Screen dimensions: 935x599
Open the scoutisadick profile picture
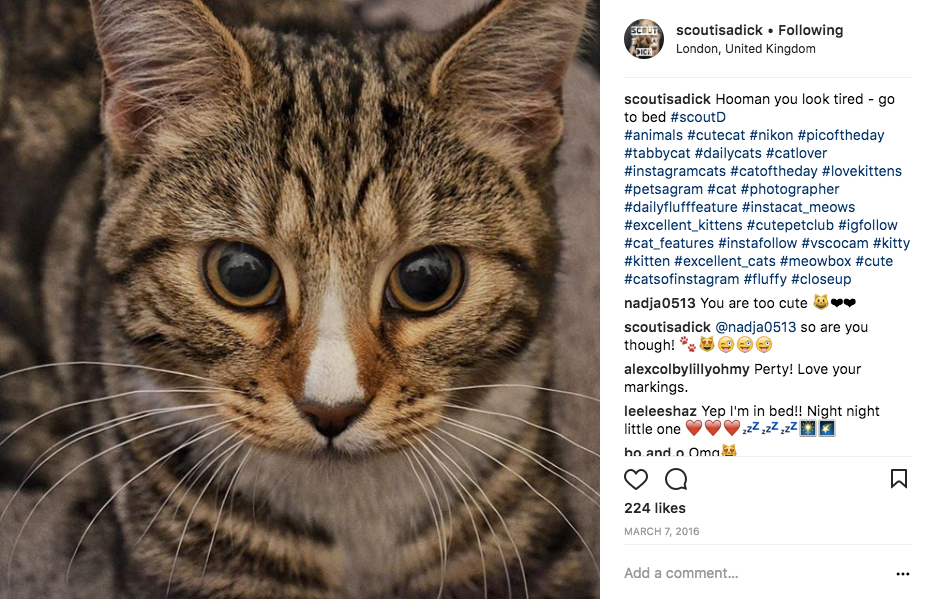point(644,39)
